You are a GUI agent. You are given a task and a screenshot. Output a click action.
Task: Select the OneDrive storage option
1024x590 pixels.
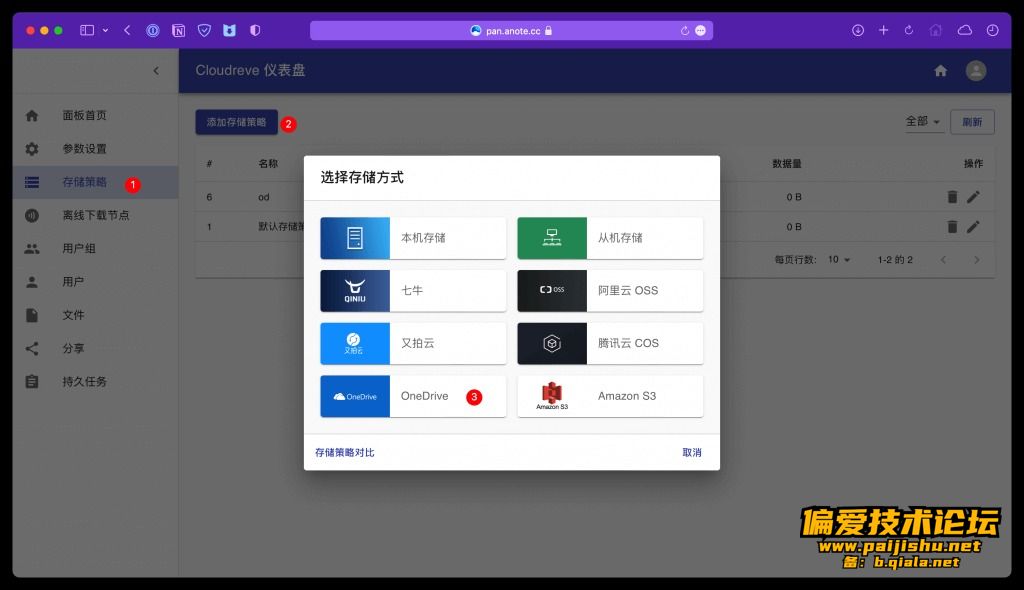pos(413,396)
